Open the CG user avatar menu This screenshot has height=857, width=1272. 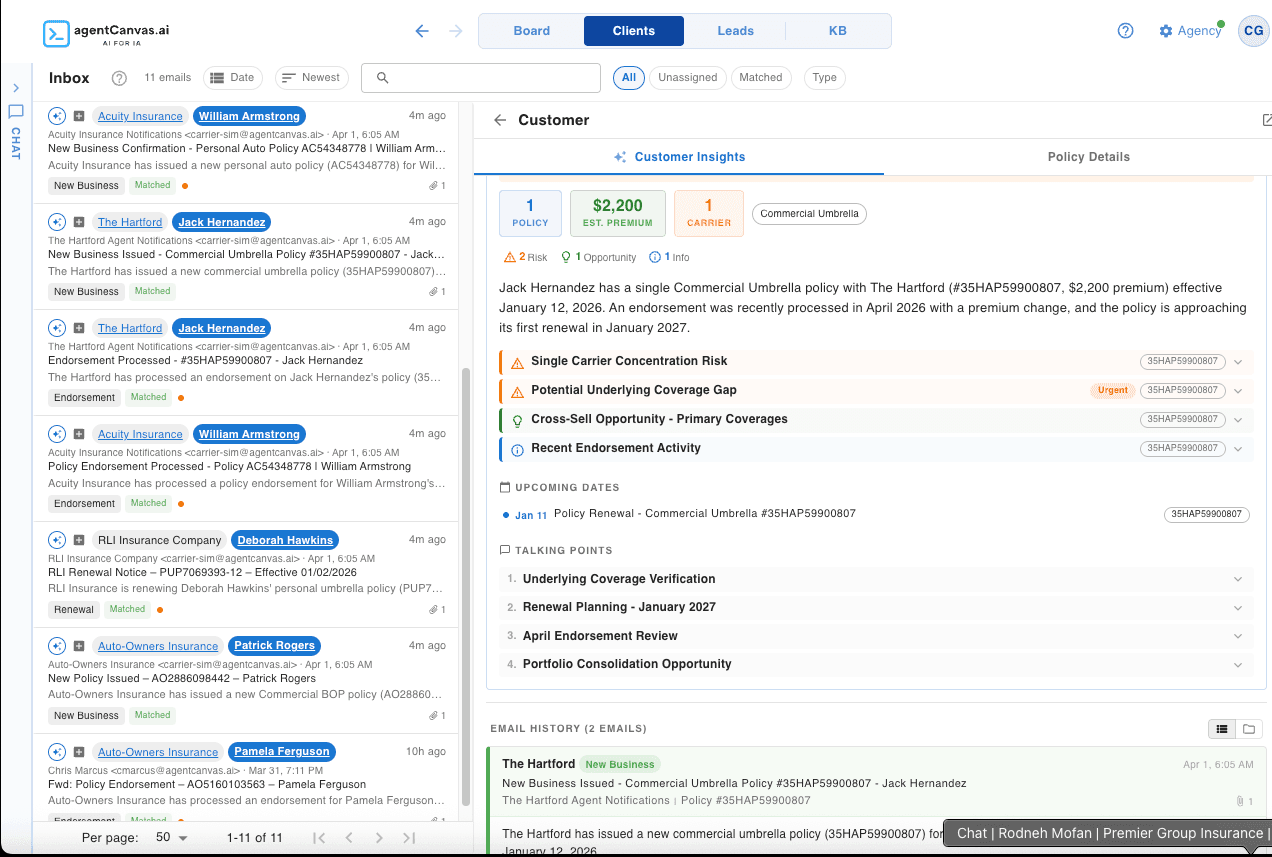pyautogui.click(x=1253, y=31)
